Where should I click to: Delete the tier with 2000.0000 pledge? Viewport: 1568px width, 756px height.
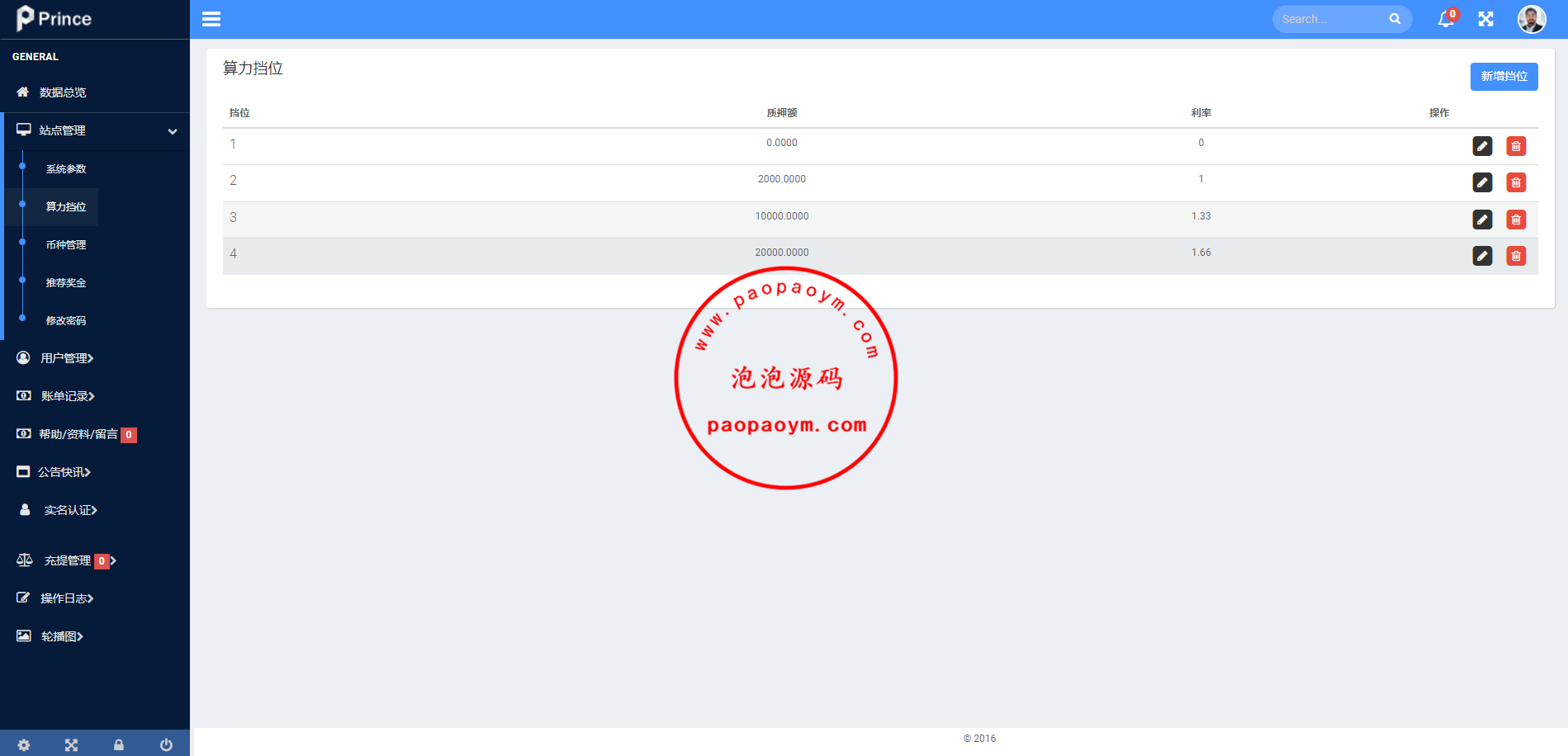pos(1515,182)
